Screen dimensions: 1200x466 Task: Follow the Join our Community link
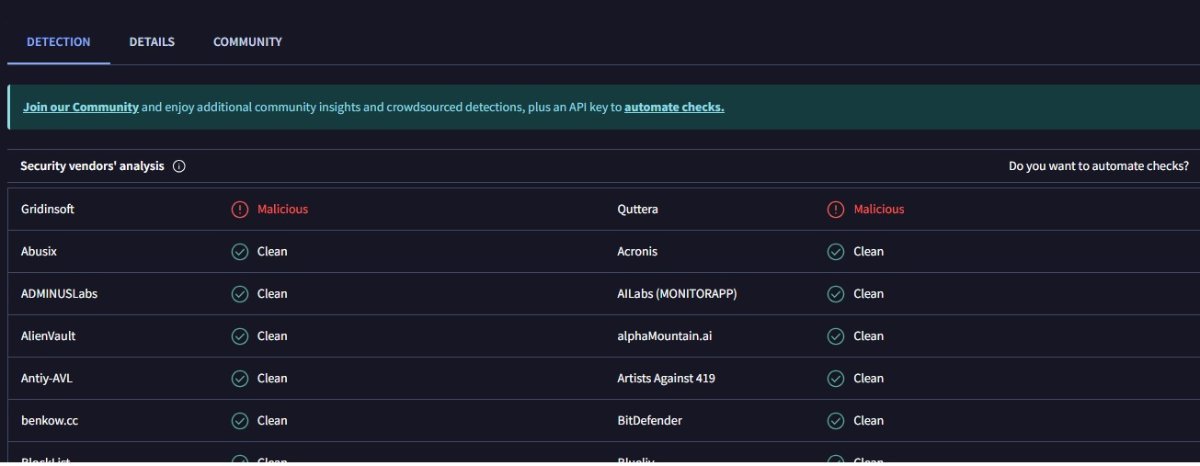(81, 107)
